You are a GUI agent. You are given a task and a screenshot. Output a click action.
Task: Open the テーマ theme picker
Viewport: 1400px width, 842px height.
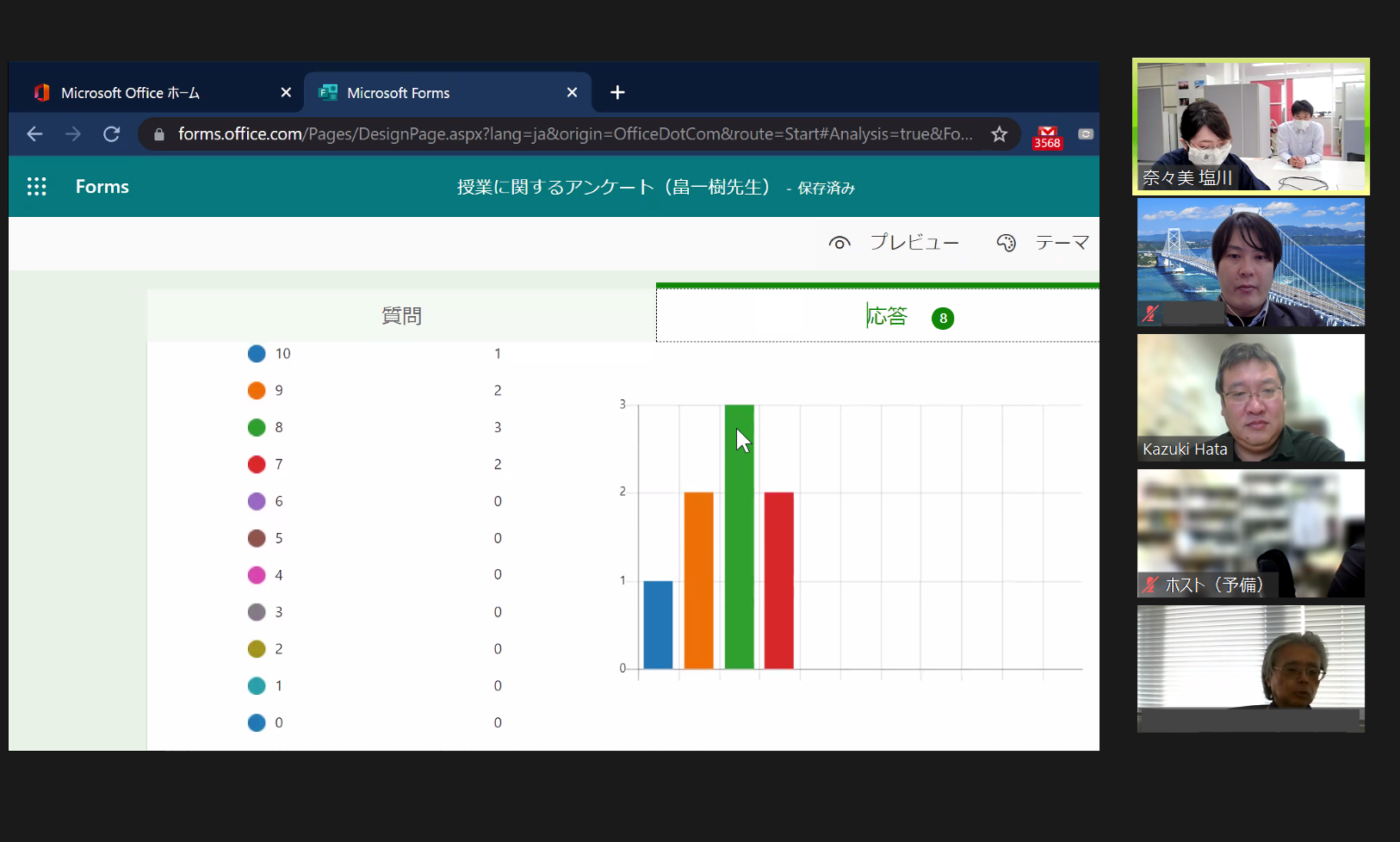coord(1043,243)
